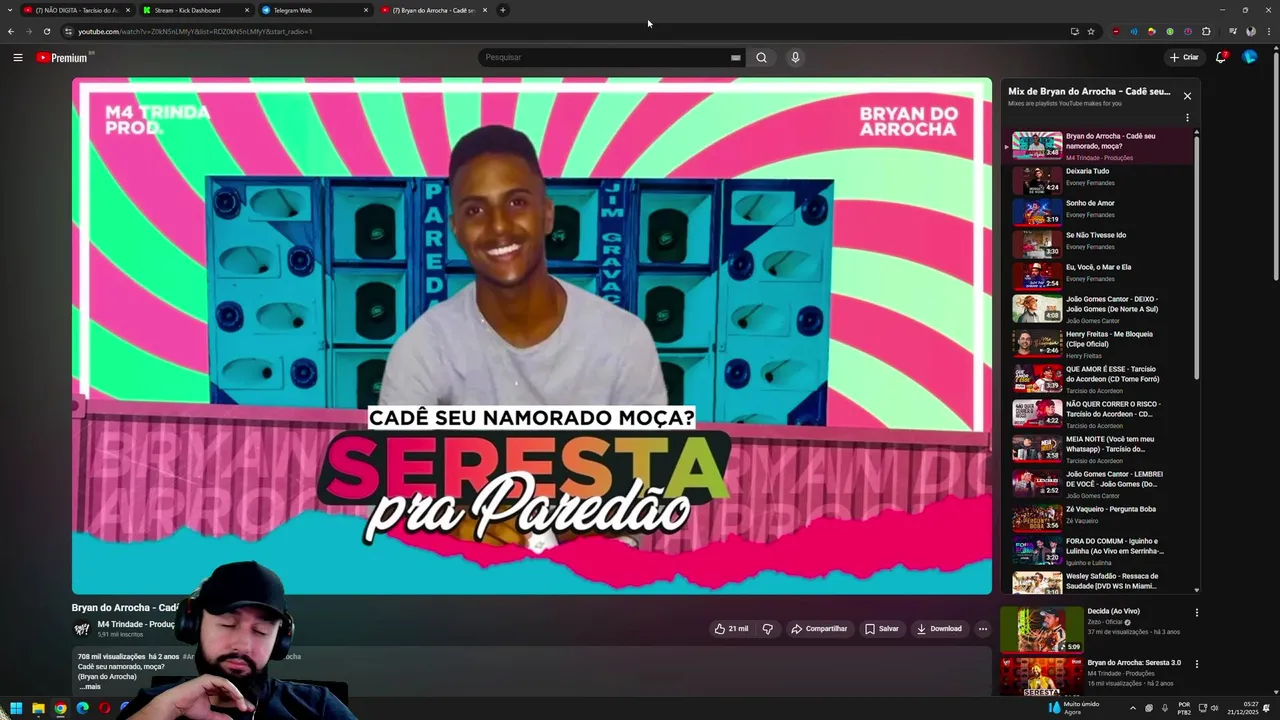1280x720 pixels.
Task: Play NÃO QUER CORRER O RISCO from mix
Action: [1100, 413]
